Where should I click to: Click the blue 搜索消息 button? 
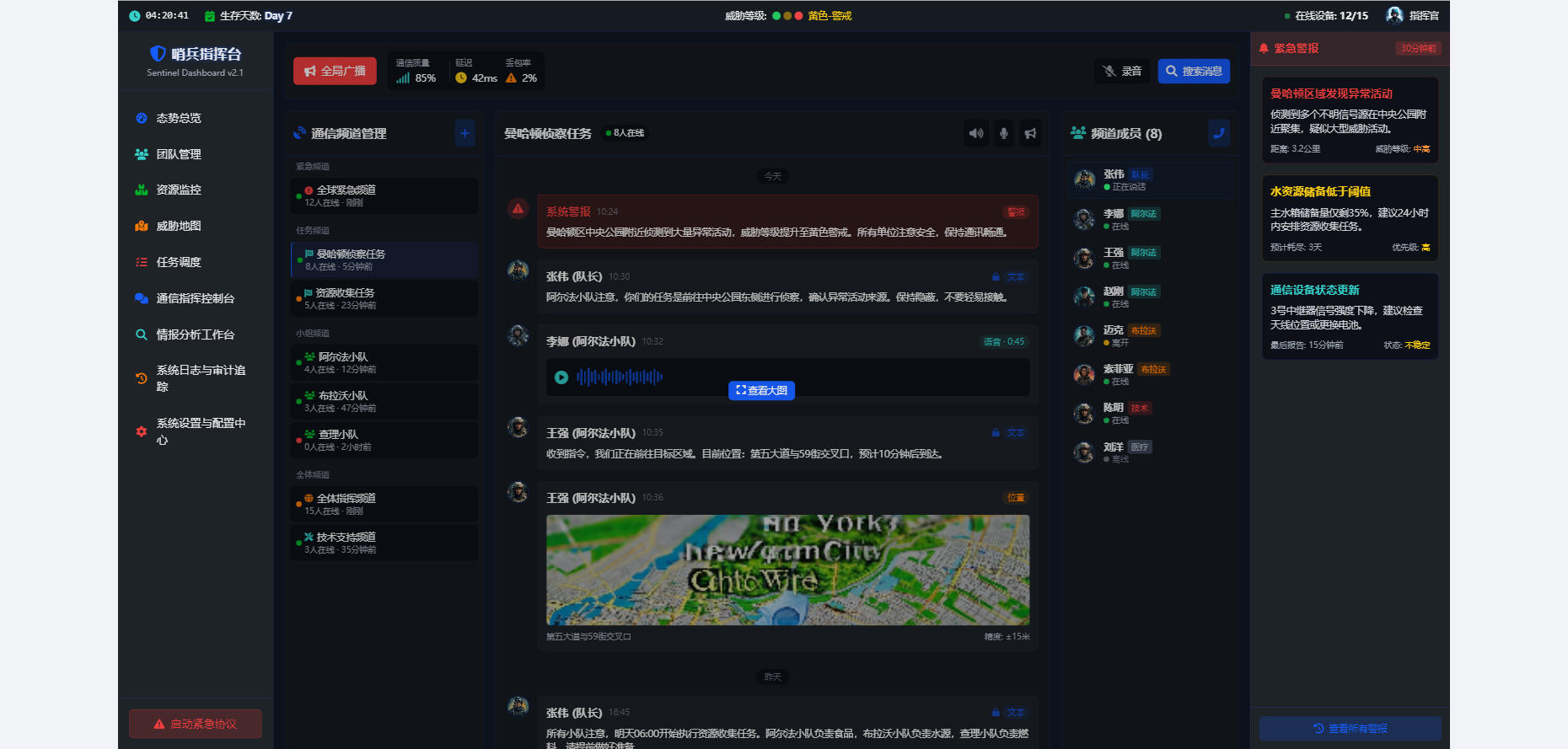pyautogui.click(x=1194, y=72)
